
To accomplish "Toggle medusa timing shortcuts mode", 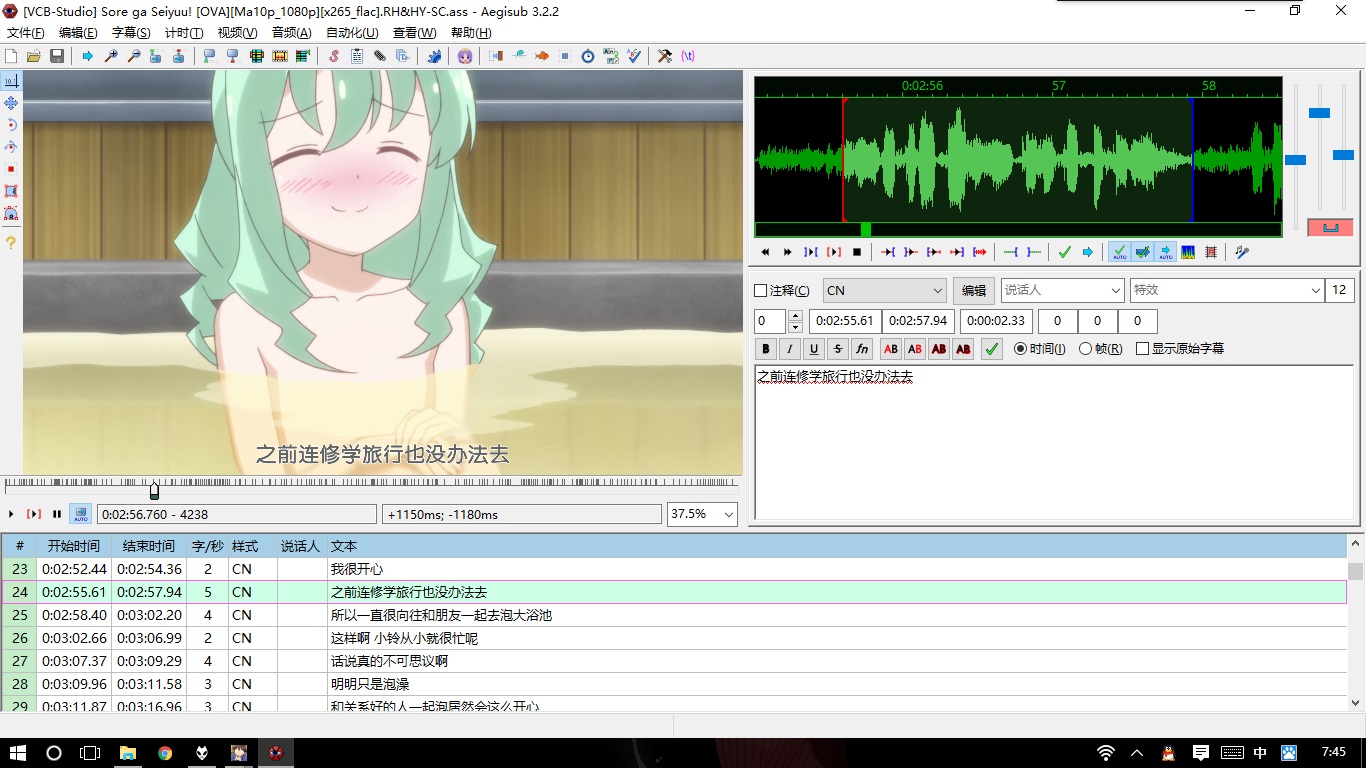I will 1210,252.
